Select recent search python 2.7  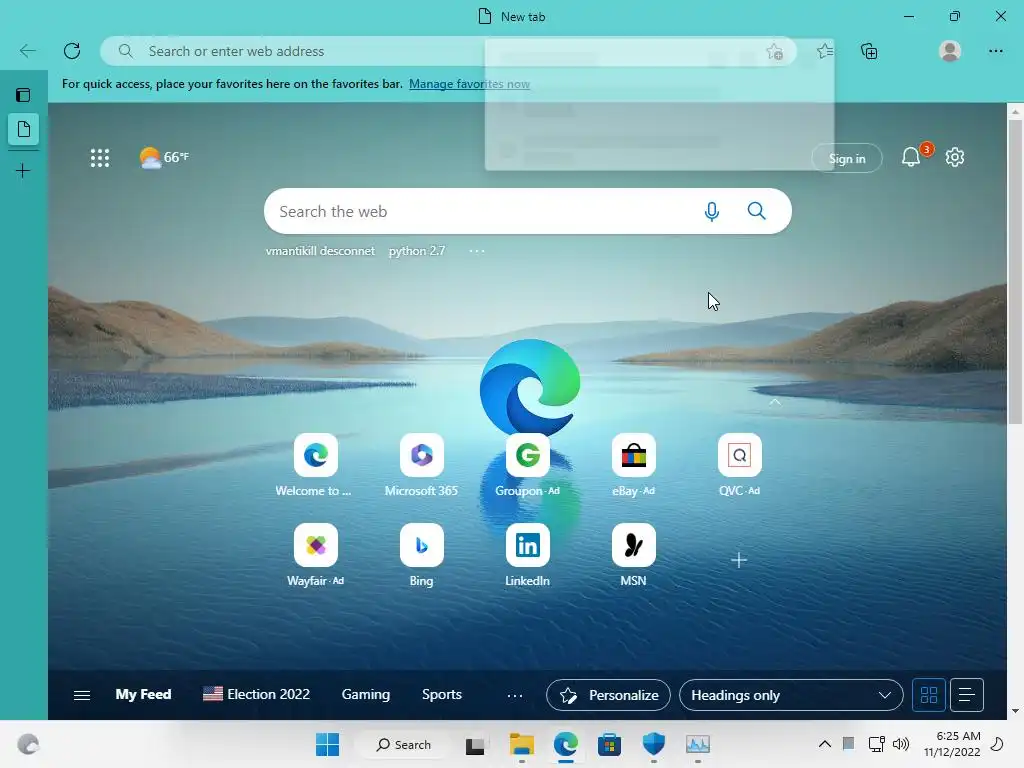[x=417, y=251]
